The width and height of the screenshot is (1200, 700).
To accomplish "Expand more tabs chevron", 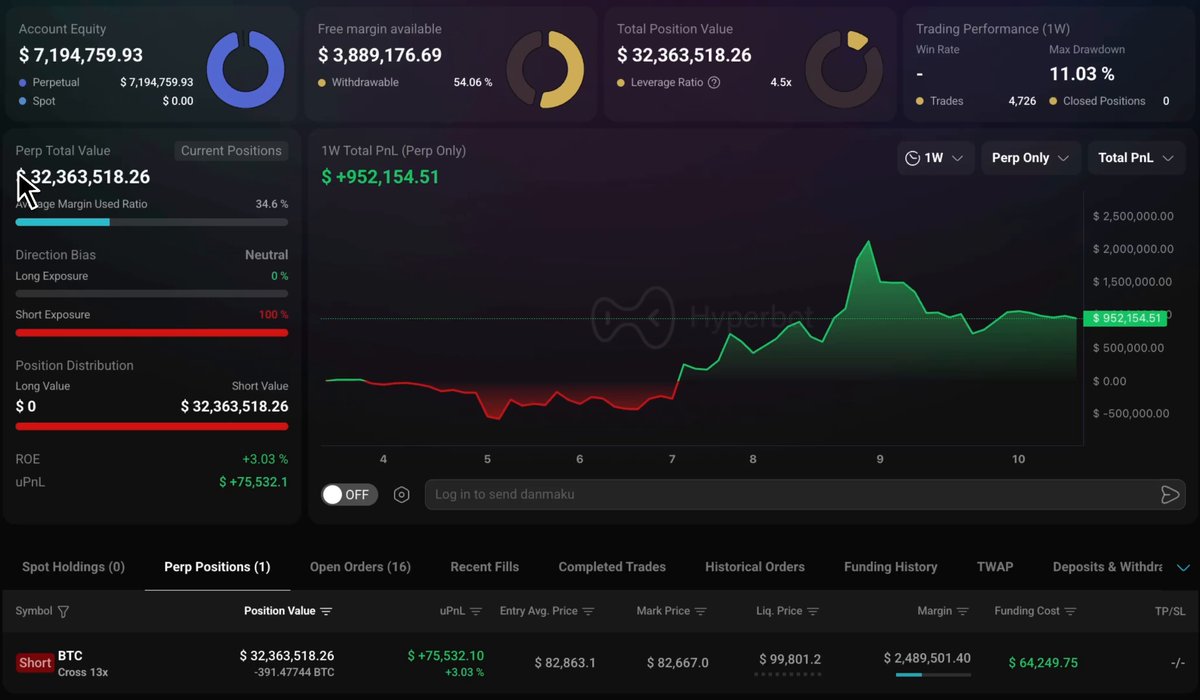I will point(1183,567).
